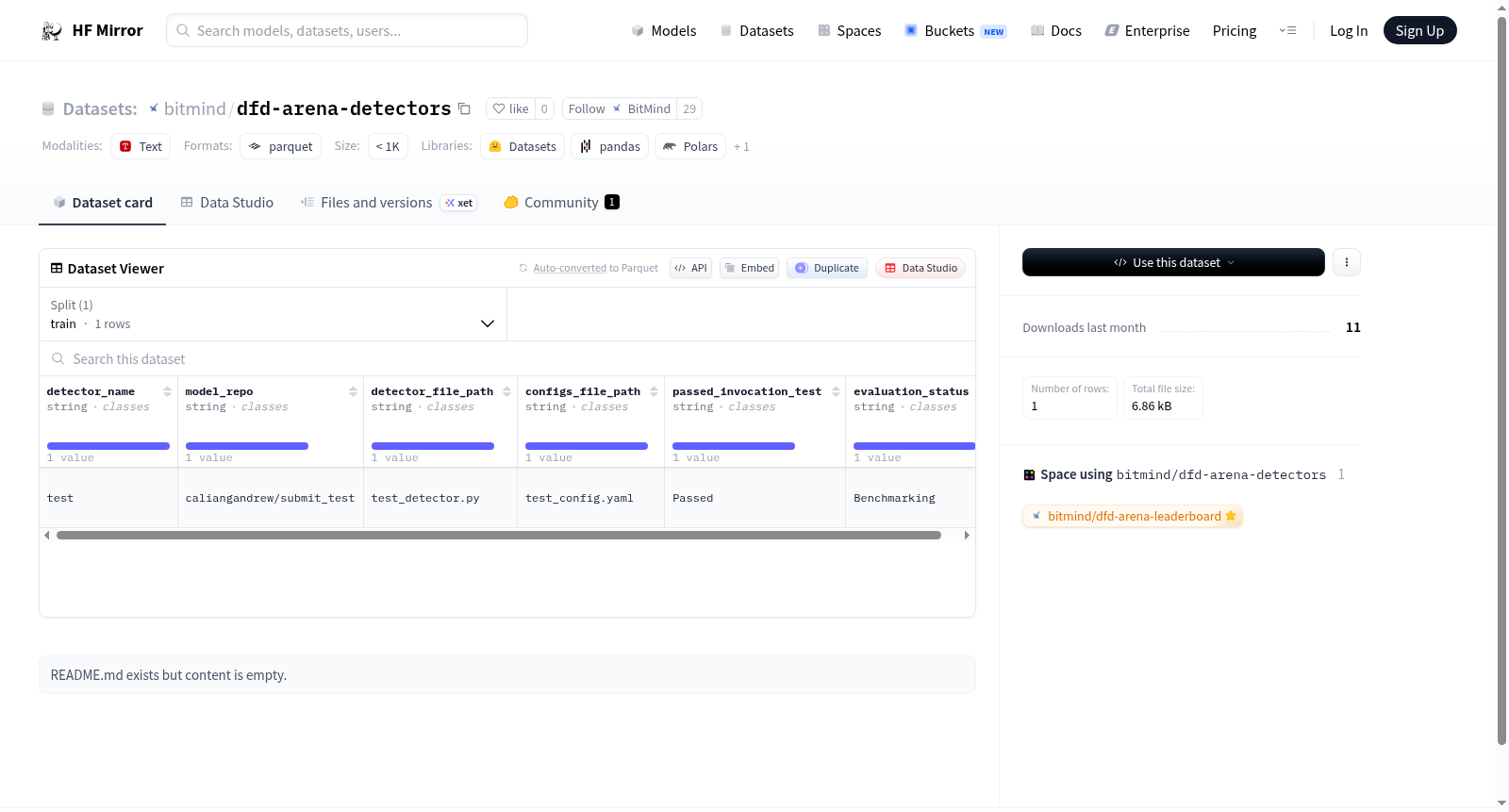Sort the detector_file_path column

(506, 391)
